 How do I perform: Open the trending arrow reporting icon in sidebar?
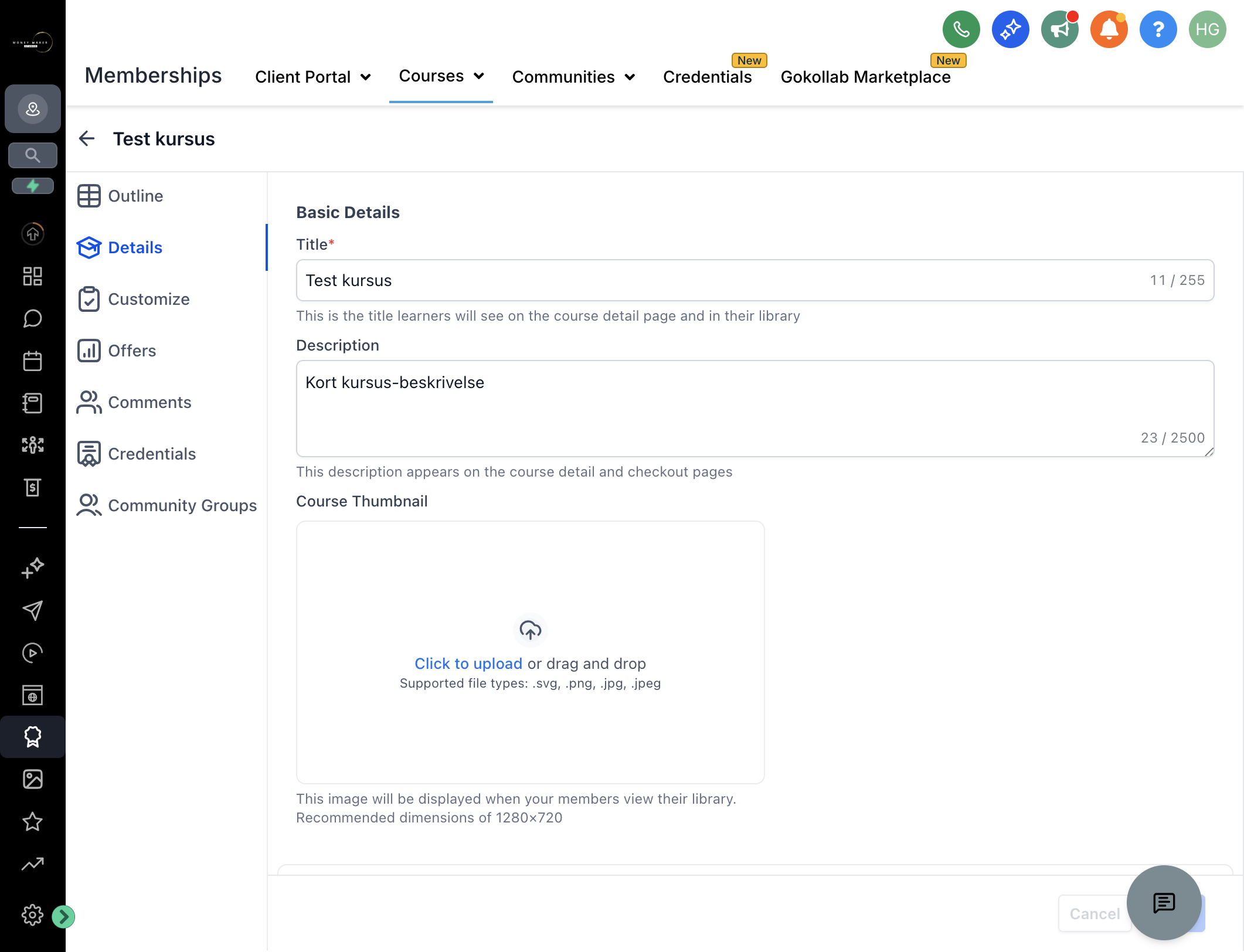33,863
